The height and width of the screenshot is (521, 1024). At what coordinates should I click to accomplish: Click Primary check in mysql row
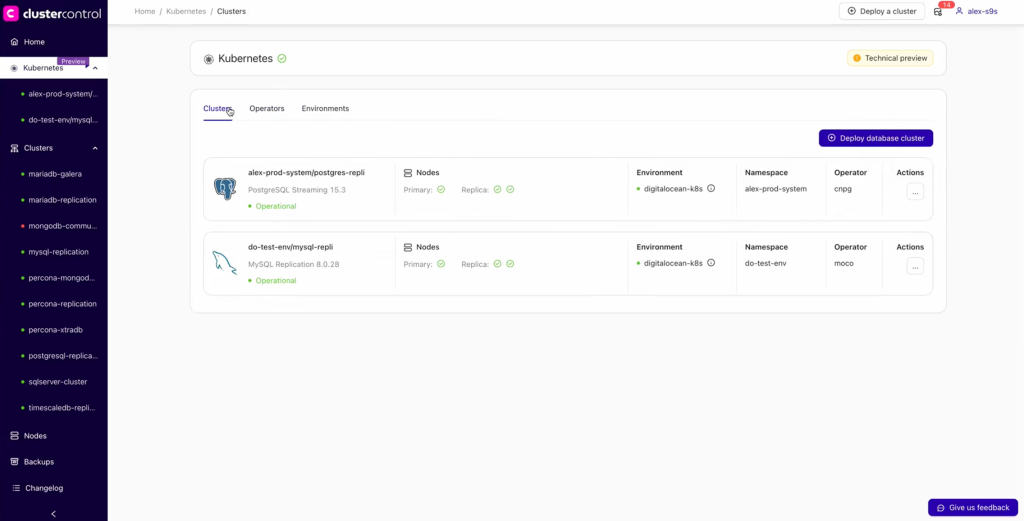[x=441, y=264]
